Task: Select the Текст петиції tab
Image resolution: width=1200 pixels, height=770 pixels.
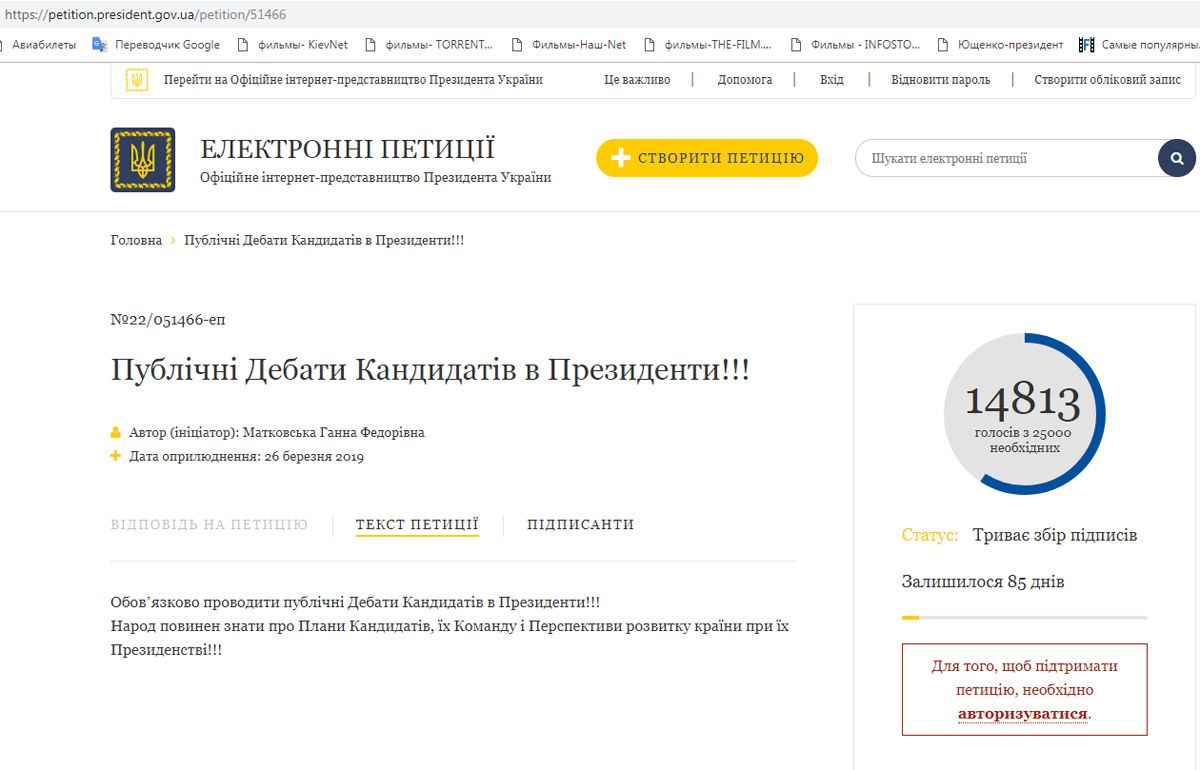Action: tap(417, 524)
